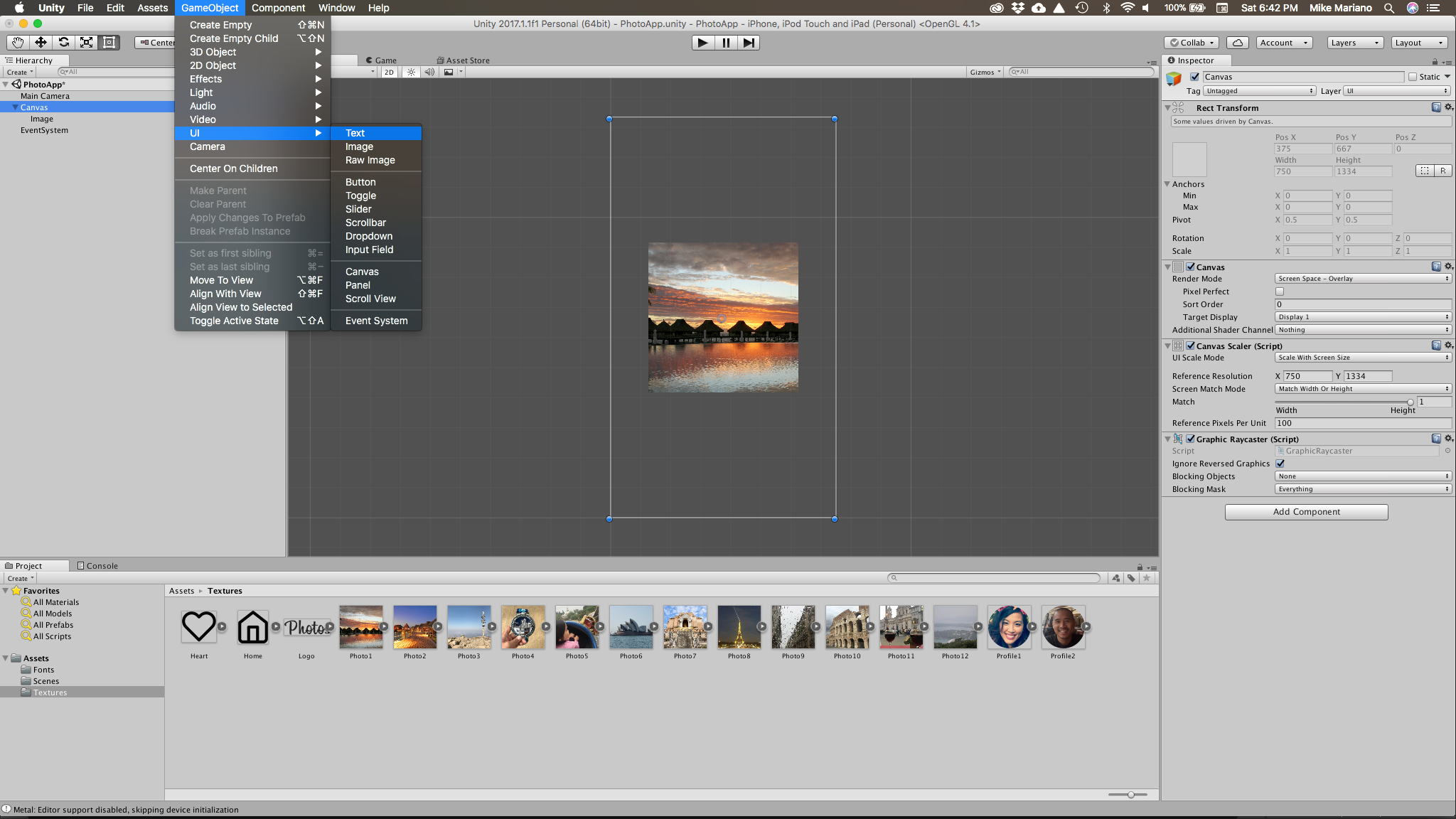Select the Rotate tool
Screen dimensions: 1456x819
[x=63, y=43]
